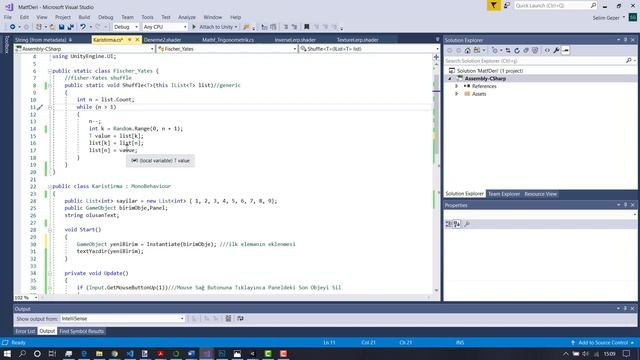This screenshot has height=360, width=640.
Task: Toggle Categorized view in Properties panel
Action: tap(449, 224)
